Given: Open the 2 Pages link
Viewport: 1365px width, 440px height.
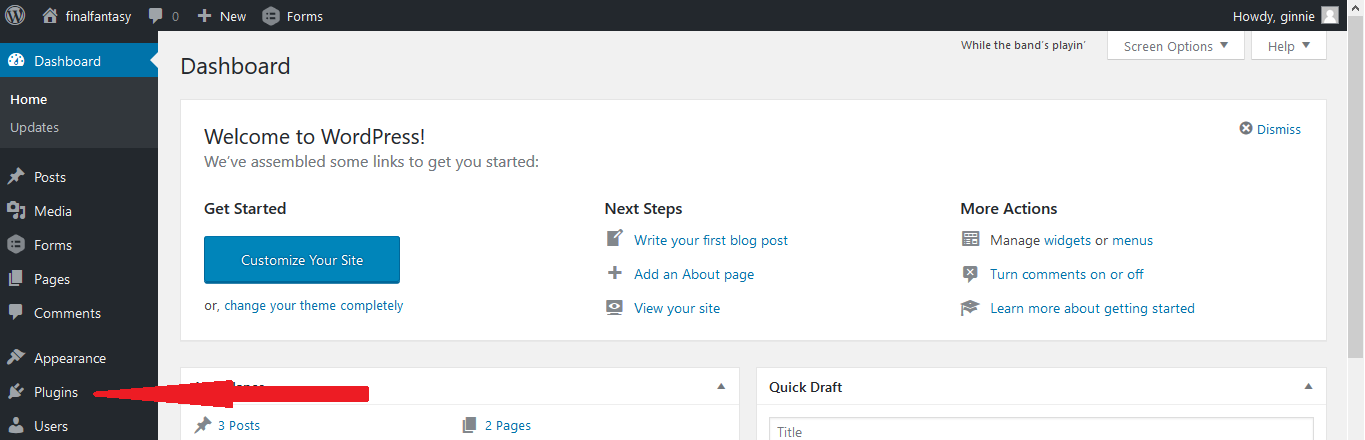Looking at the screenshot, I should coord(508,425).
